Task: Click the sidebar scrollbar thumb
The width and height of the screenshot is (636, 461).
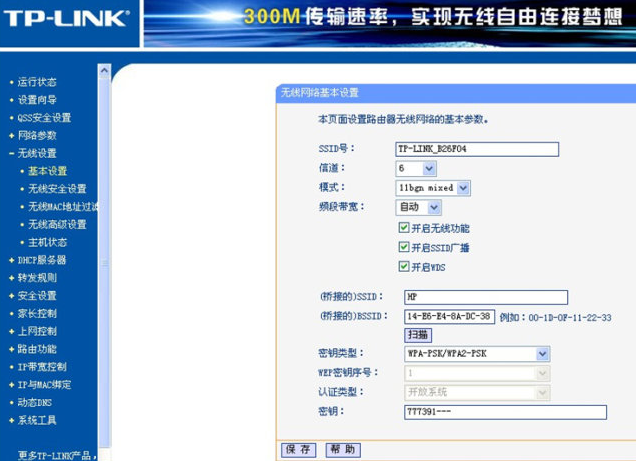Action: (x=104, y=264)
